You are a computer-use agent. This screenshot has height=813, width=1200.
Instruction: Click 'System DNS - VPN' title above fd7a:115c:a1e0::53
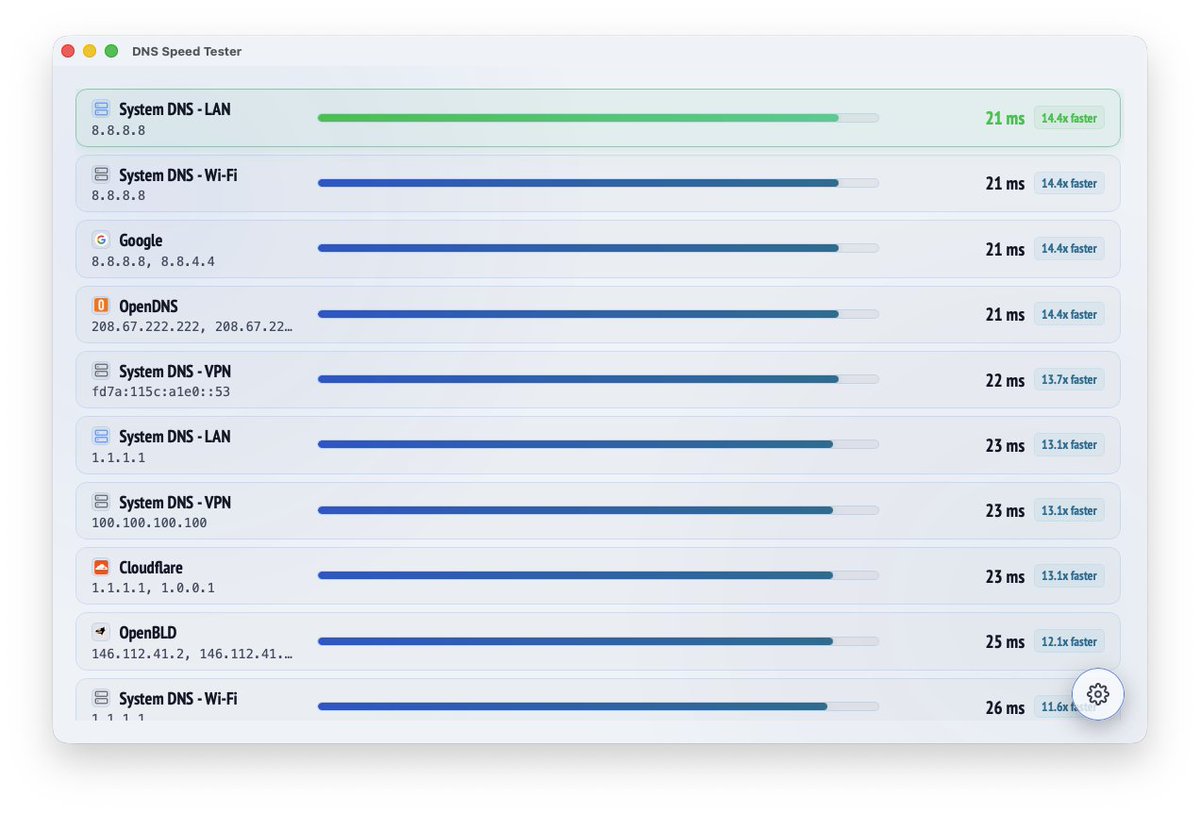click(175, 371)
